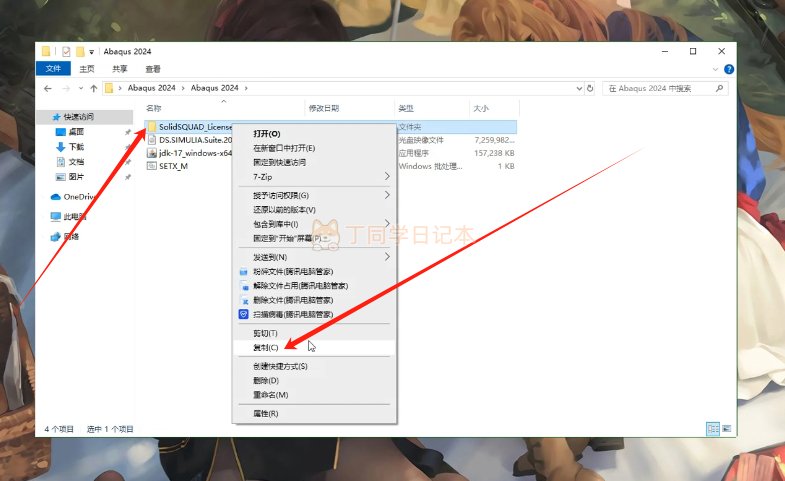785x481 pixels.
Task: Click the 网络 network icon
Action: (56, 237)
